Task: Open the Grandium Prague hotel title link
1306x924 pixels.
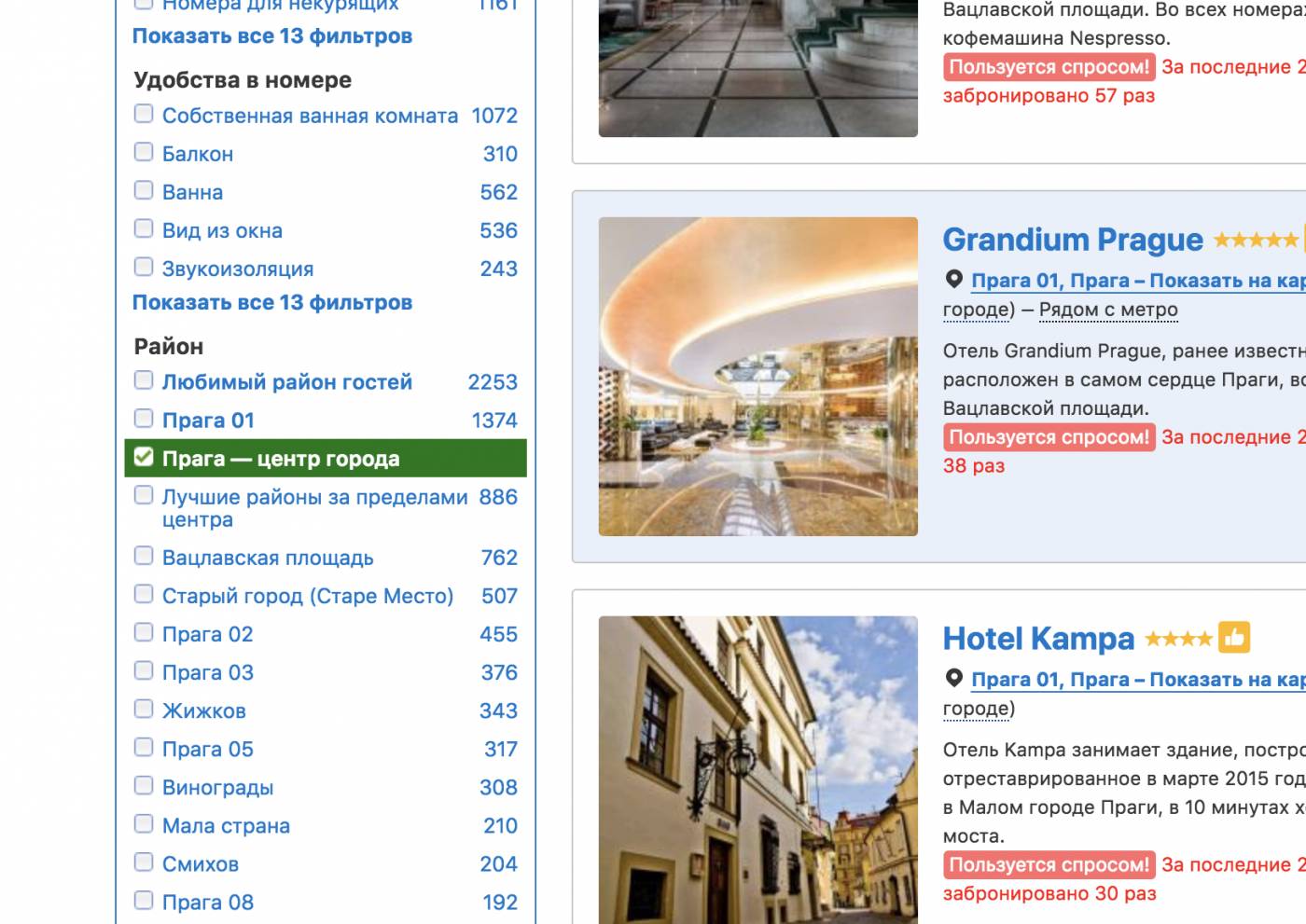Action: coord(1073,241)
